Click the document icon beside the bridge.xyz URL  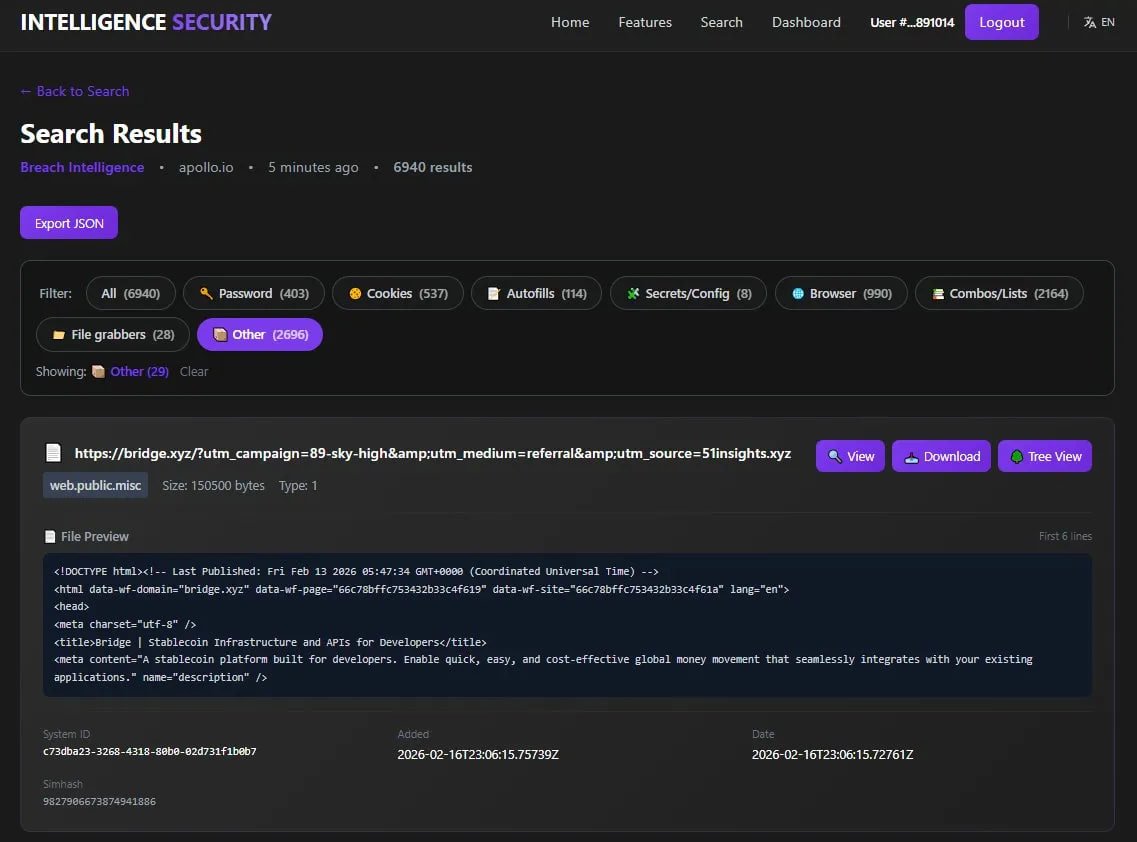pyautogui.click(x=53, y=452)
